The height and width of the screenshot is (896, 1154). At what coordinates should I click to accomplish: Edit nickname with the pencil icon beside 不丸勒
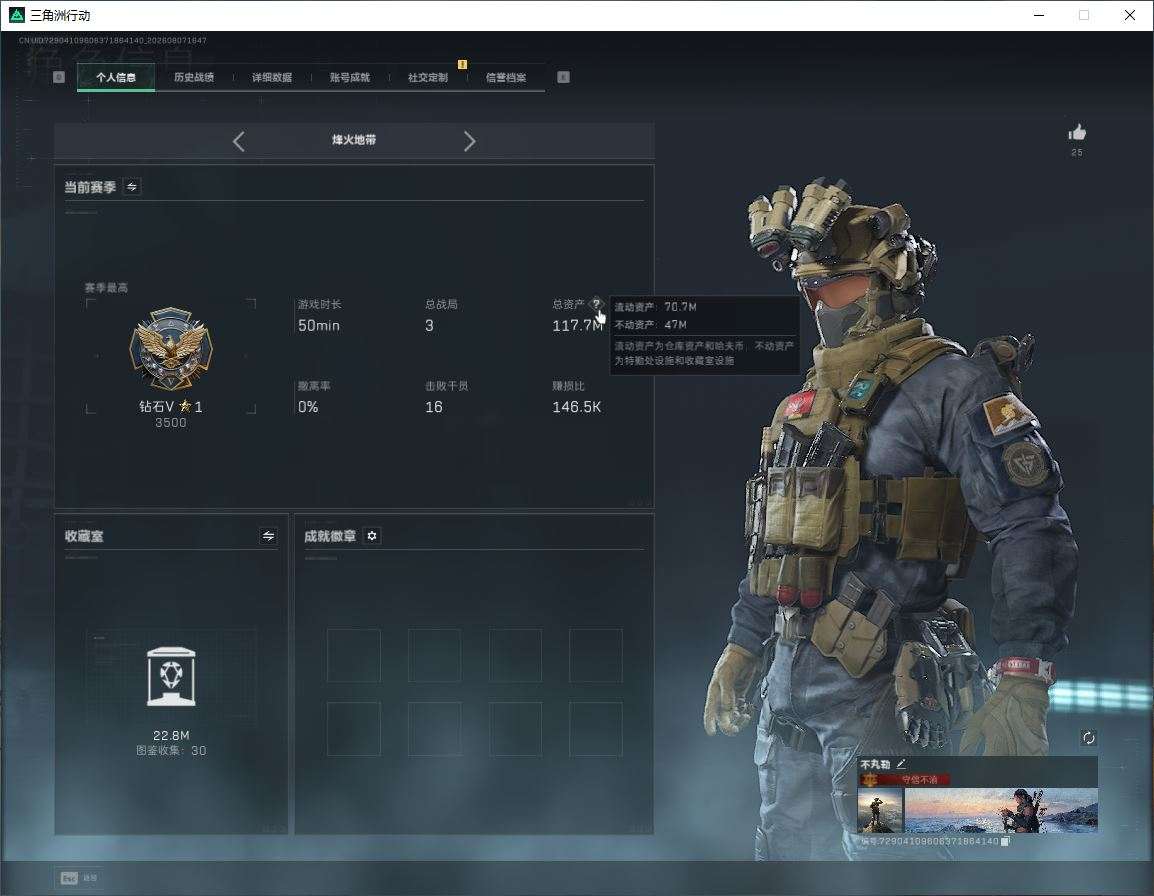[x=901, y=764]
